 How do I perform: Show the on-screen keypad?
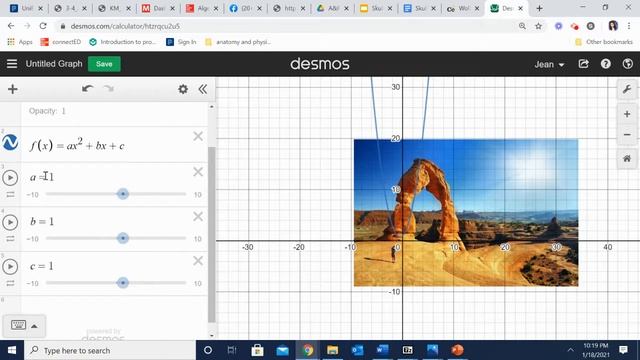pos(18,325)
